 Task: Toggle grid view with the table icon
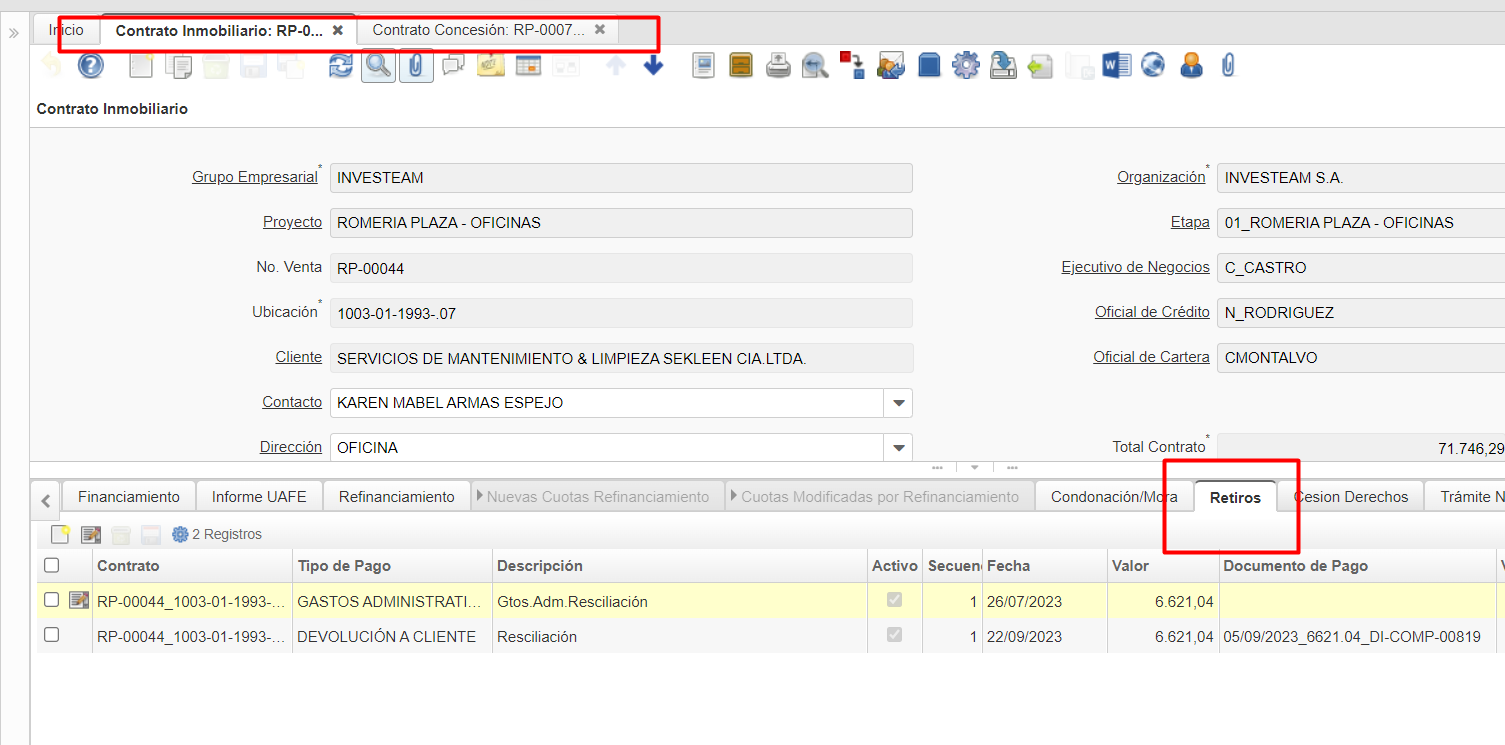(x=528, y=66)
